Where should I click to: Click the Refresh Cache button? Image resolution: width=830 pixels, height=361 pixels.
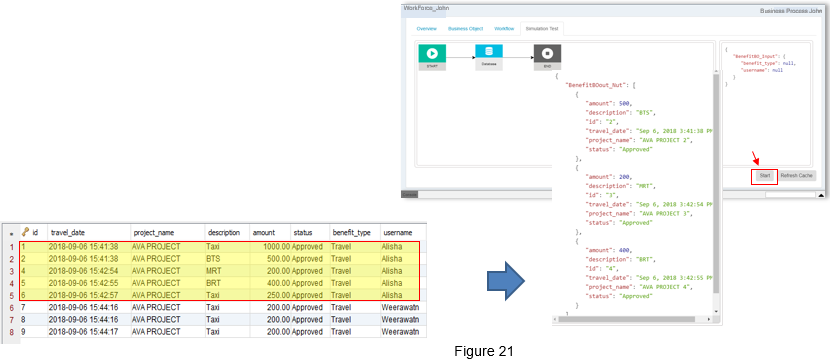point(796,176)
